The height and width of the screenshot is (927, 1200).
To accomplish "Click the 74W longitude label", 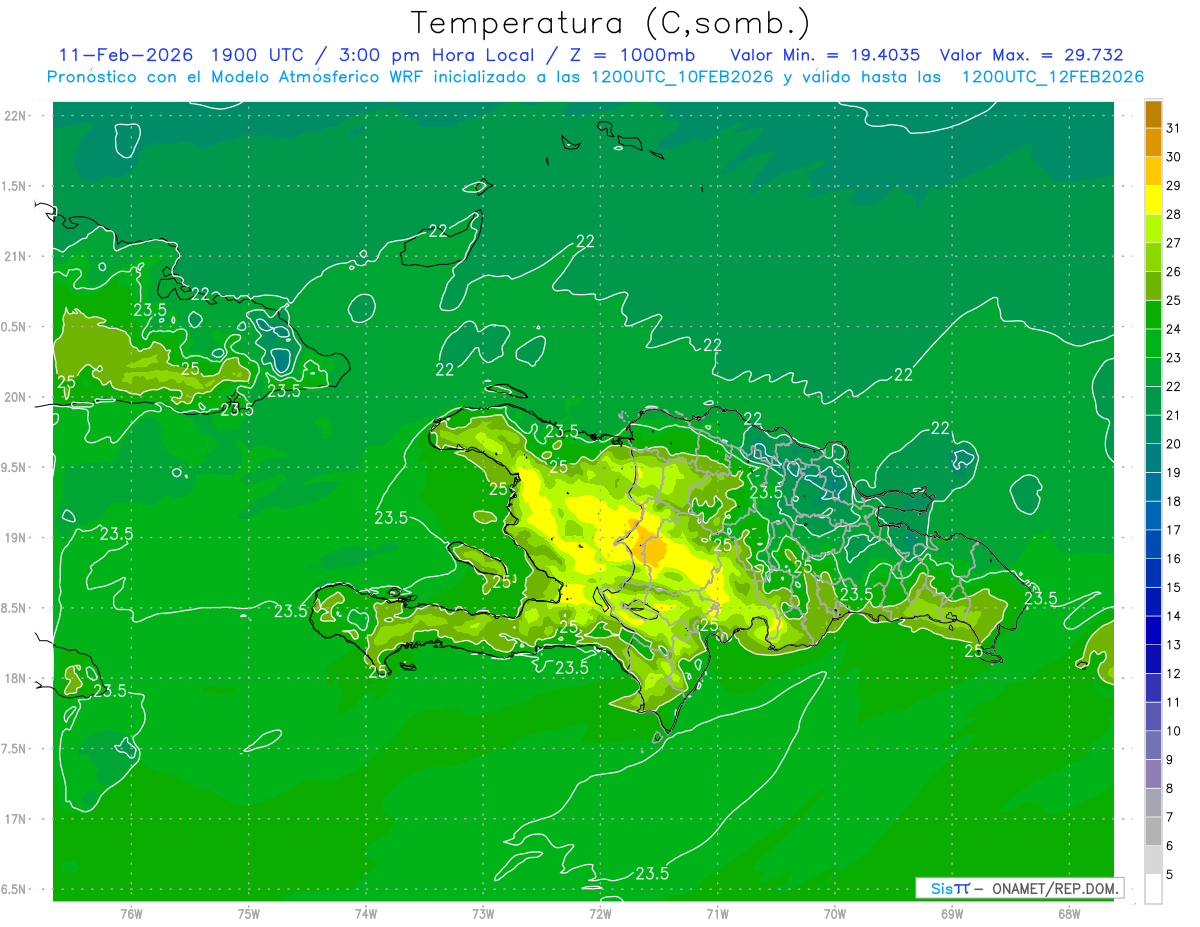I will point(365,914).
